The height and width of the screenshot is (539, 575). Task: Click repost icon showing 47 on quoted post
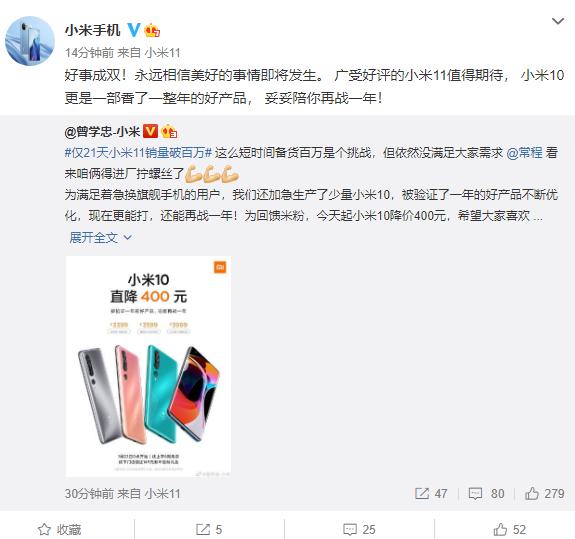click(x=422, y=494)
